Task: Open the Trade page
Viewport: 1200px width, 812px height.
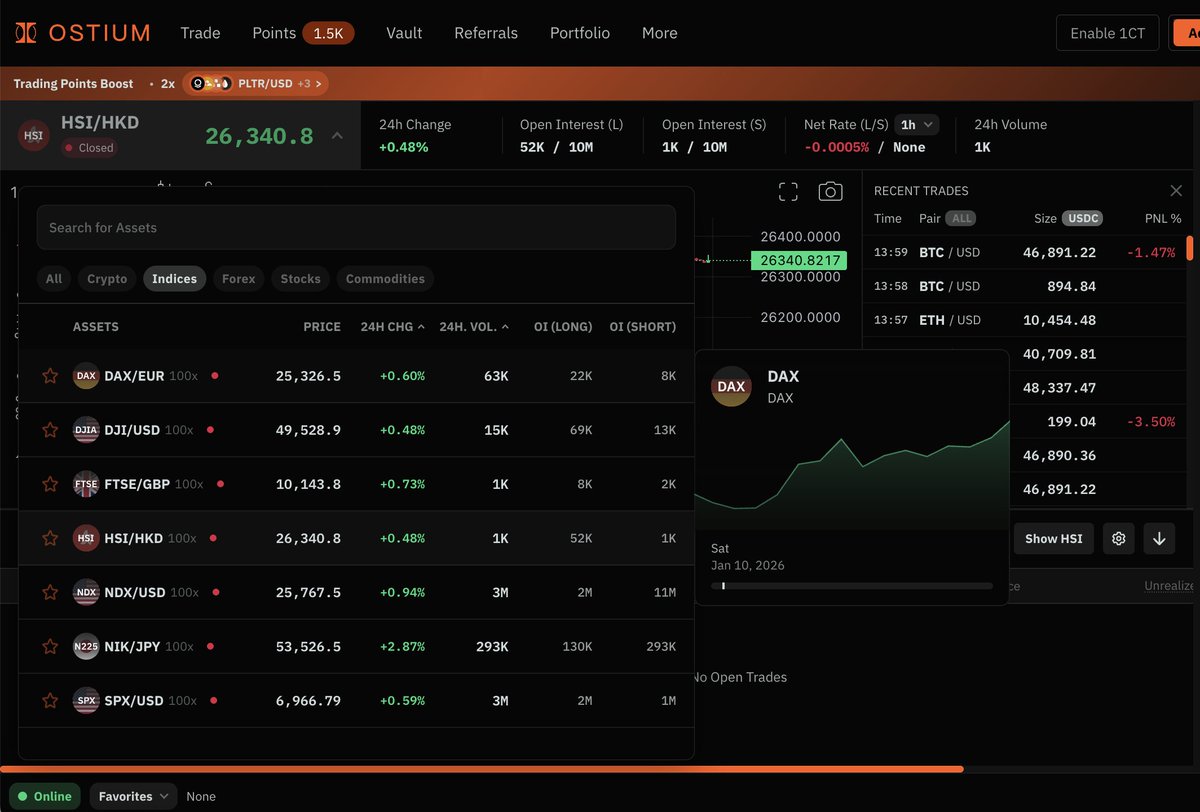Action: pos(200,33)
